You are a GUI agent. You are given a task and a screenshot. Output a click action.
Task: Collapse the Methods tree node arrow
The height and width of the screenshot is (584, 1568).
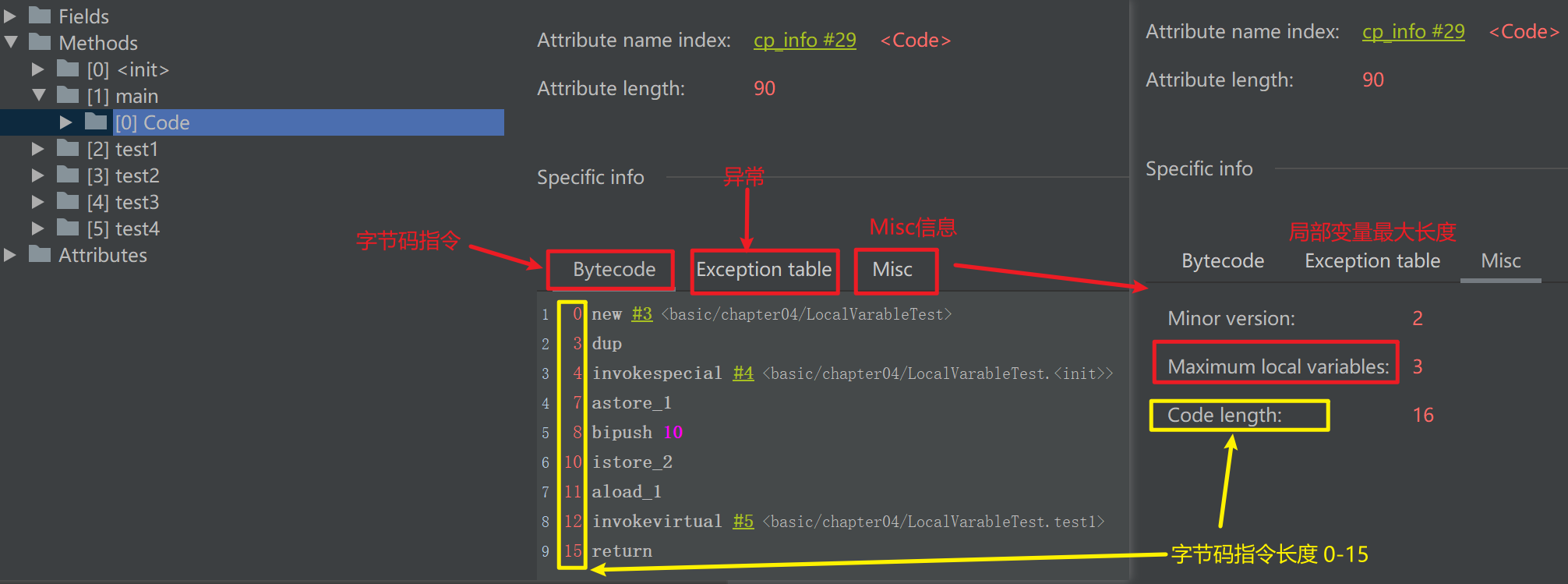click(x=10, y=42)
